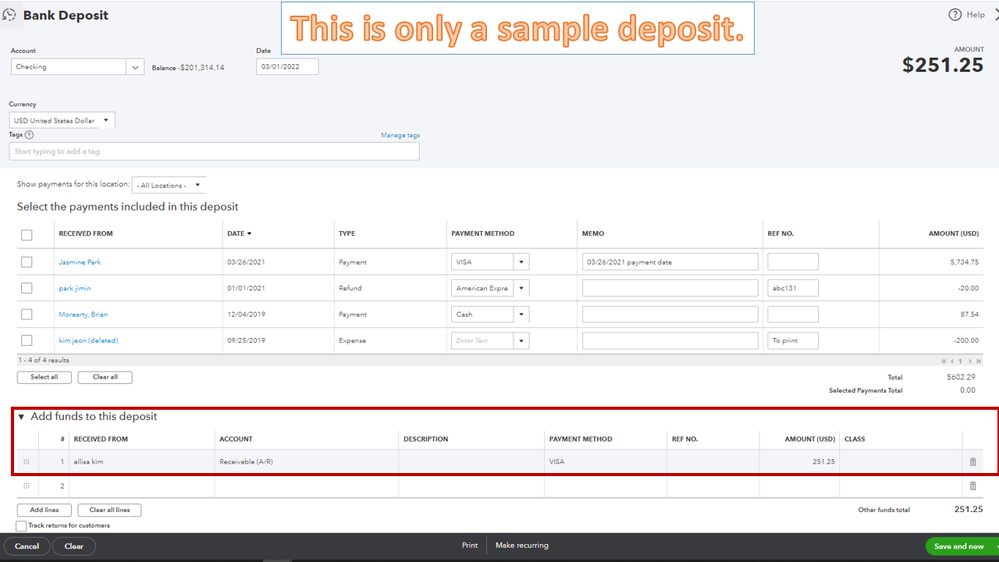Image resolution: width=999 pixels, height=562 pixels.
Task: Click the empty received-from cell in line 2
Action: click(x=142, y=486)
